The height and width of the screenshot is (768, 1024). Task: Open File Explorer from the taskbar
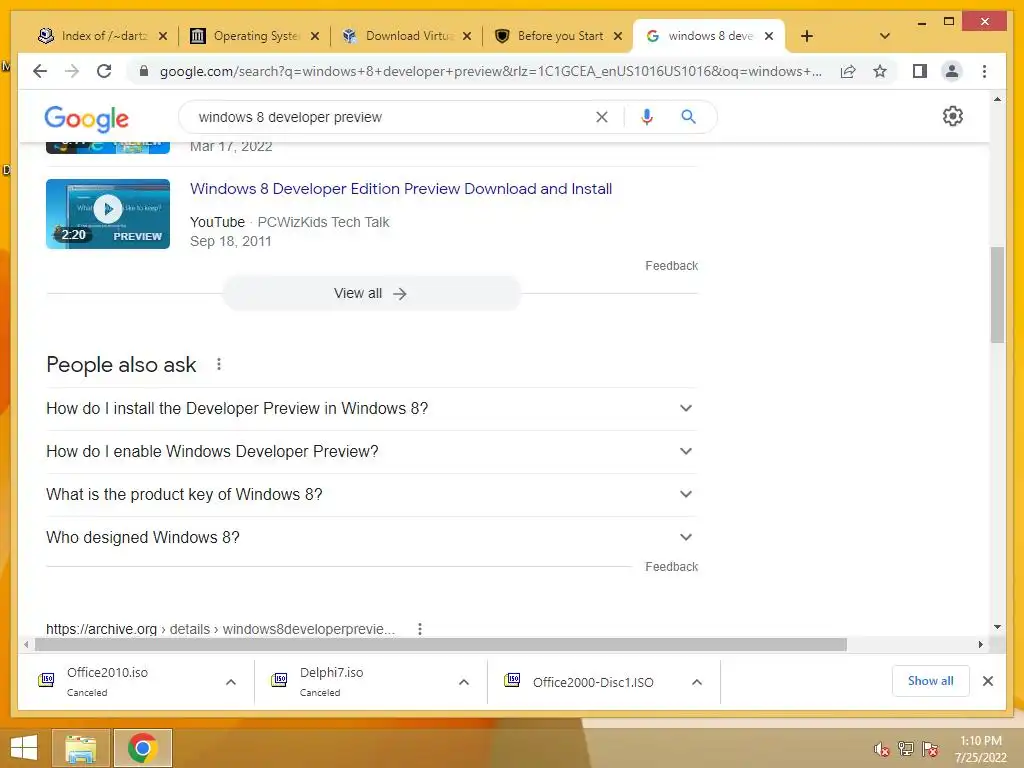tap(80, 748)
